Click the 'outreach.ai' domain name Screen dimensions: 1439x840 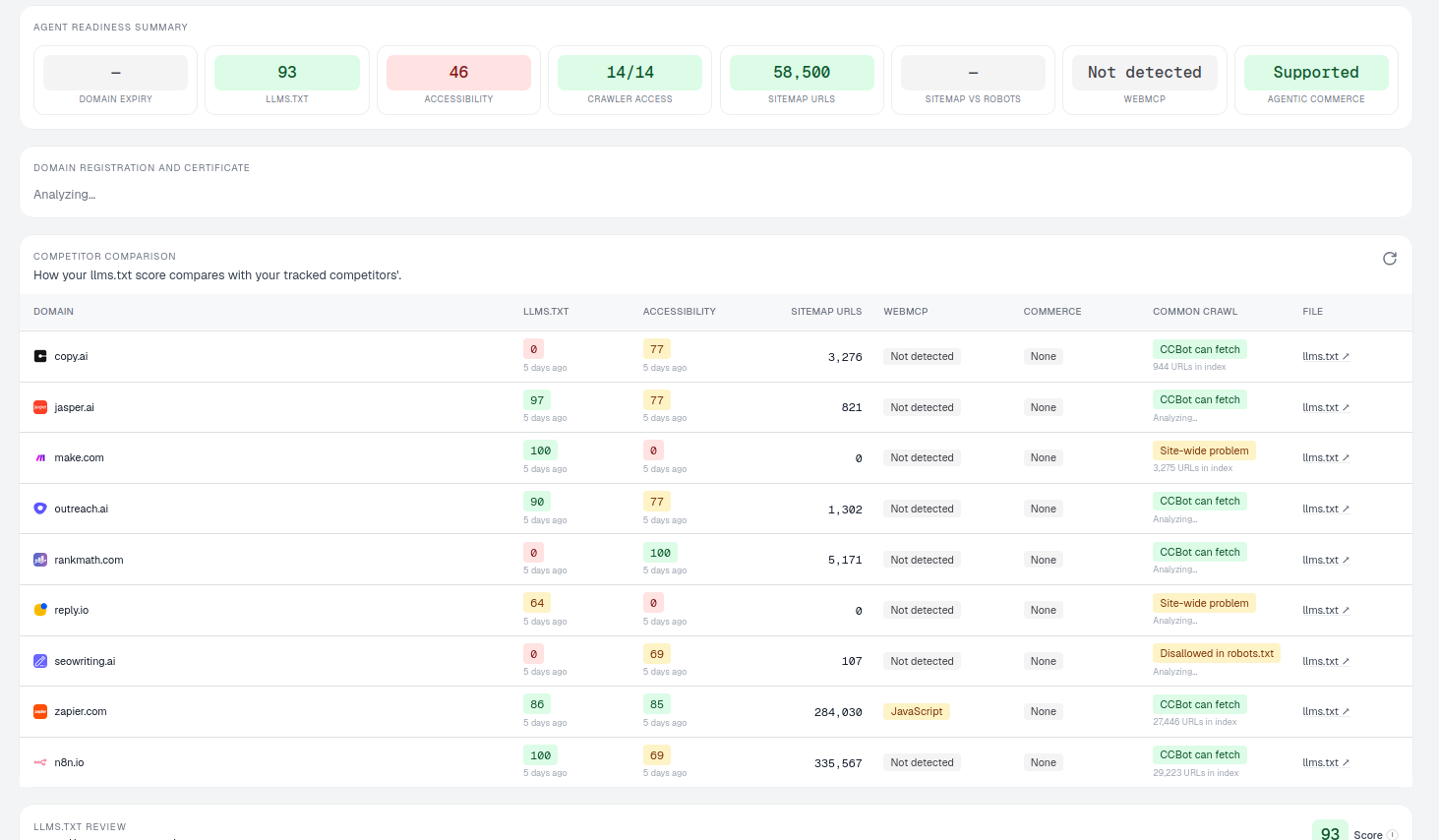point(82,509)
